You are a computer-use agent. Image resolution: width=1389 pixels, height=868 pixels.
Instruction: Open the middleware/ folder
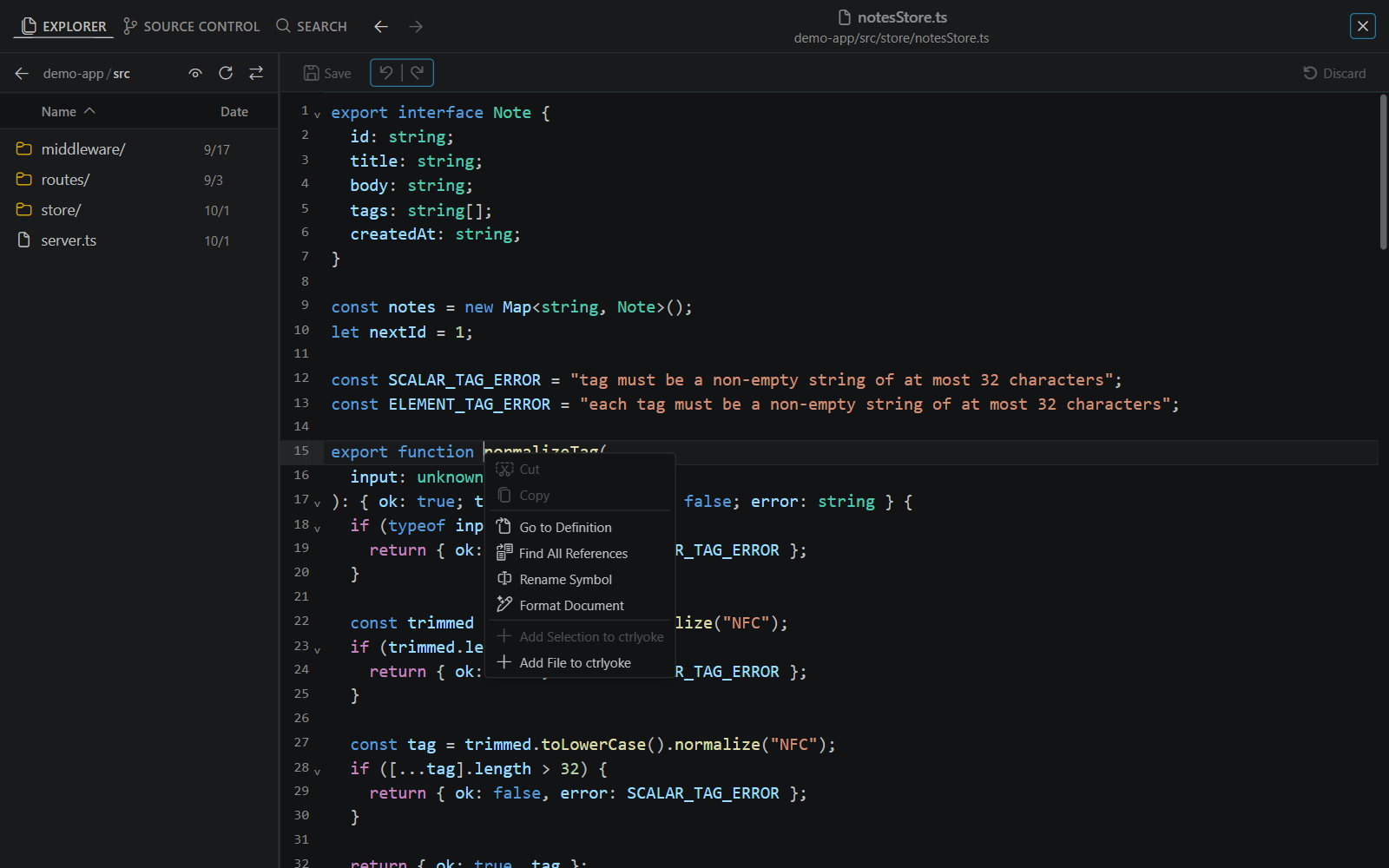coord(139,149)
